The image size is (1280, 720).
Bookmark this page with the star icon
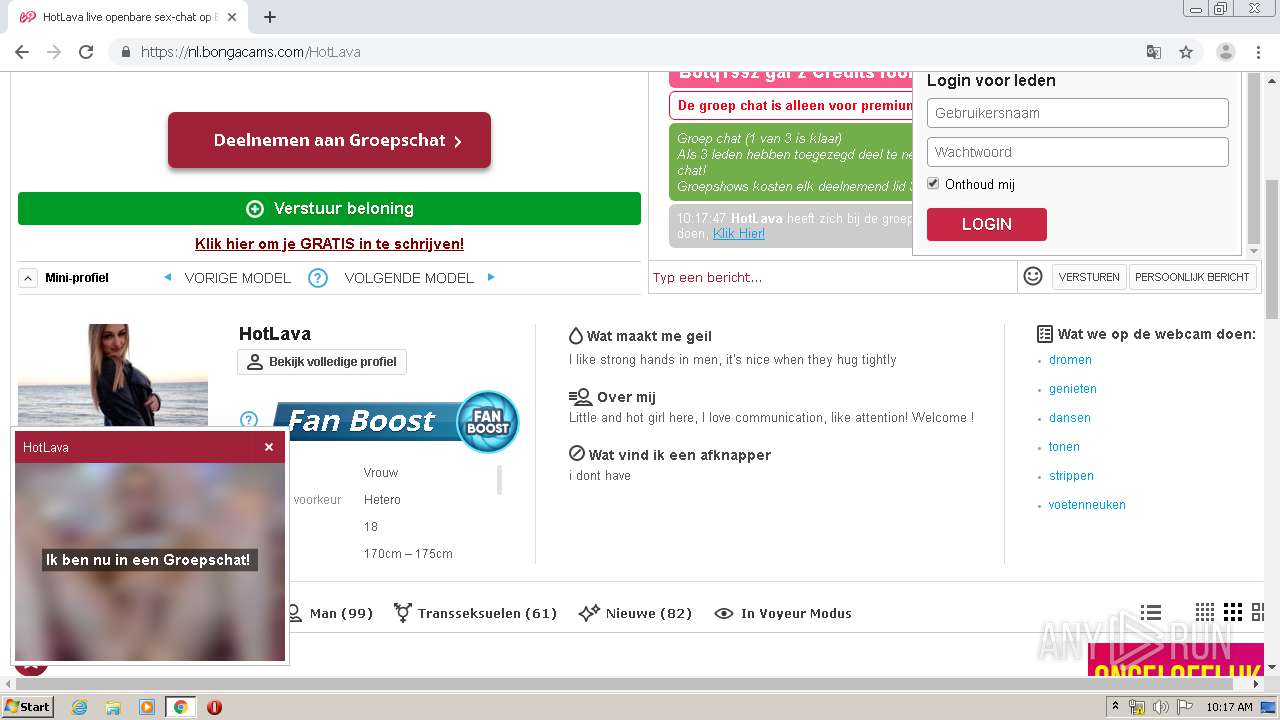tap(1186, 52)
